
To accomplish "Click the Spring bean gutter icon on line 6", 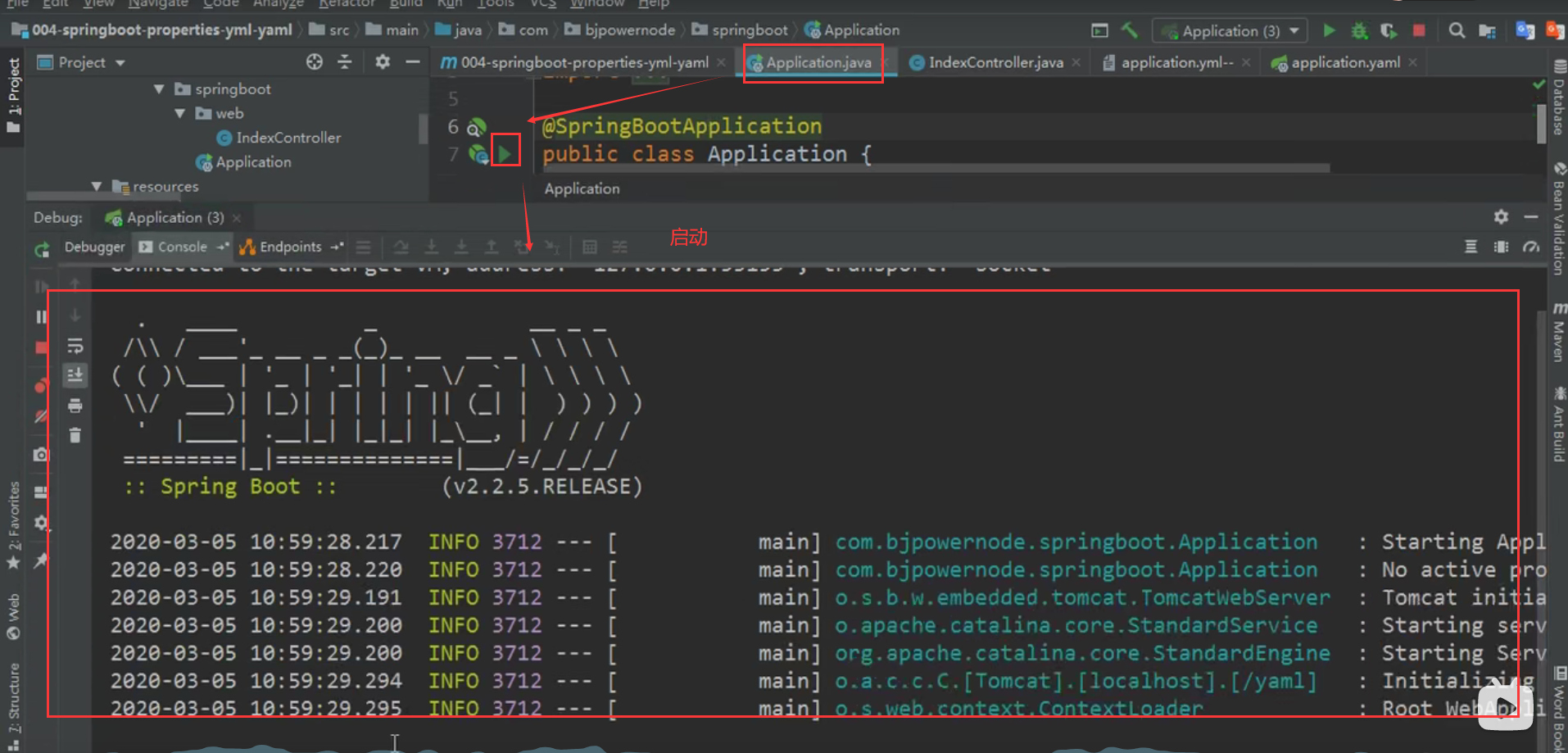I will coord(477,127).
